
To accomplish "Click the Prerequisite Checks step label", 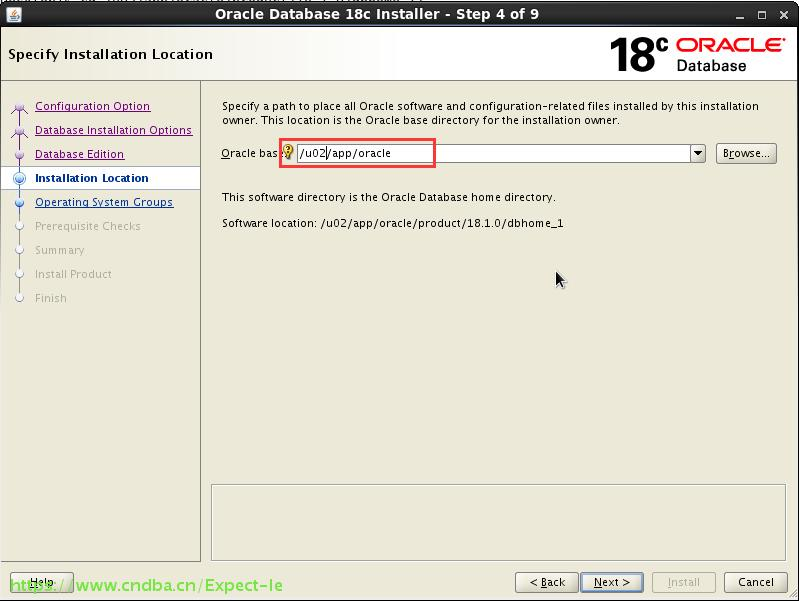I will pyautogui.click(x=88, y=226).
